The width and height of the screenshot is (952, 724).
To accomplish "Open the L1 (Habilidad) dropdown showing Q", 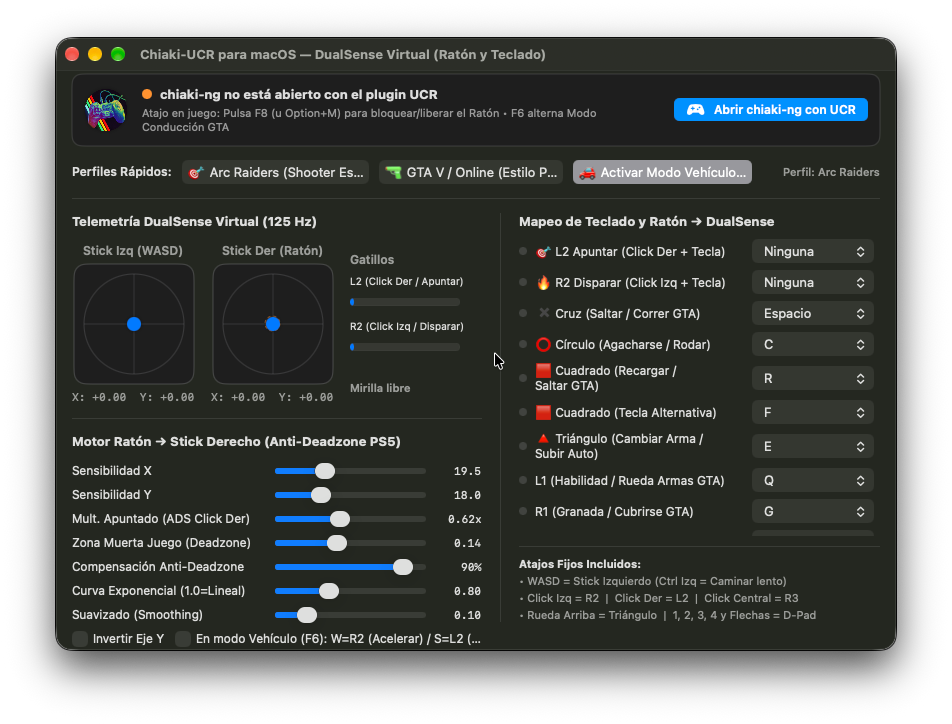I will pos(812,480).
